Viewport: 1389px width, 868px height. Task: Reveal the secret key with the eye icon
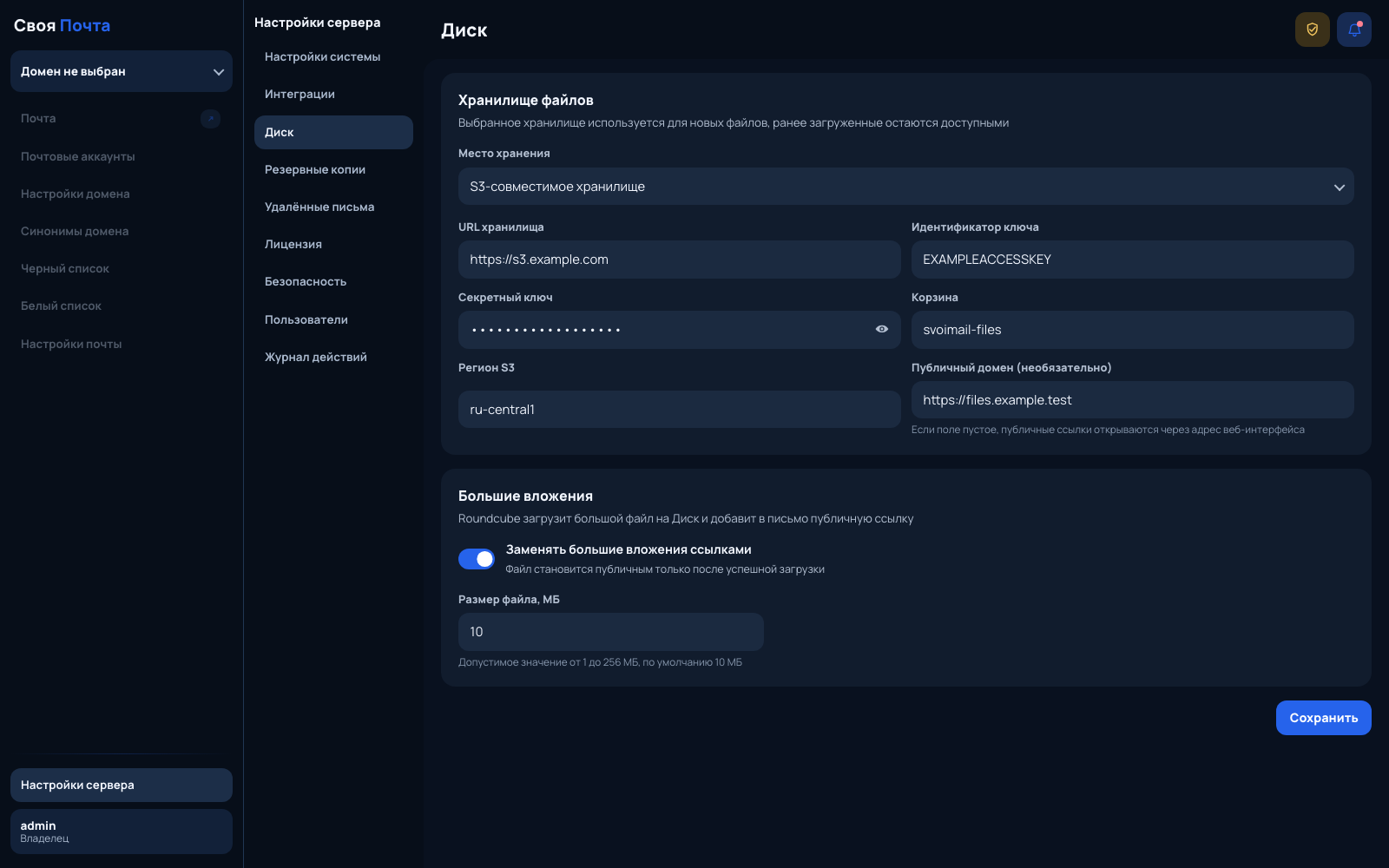[881, 330]
